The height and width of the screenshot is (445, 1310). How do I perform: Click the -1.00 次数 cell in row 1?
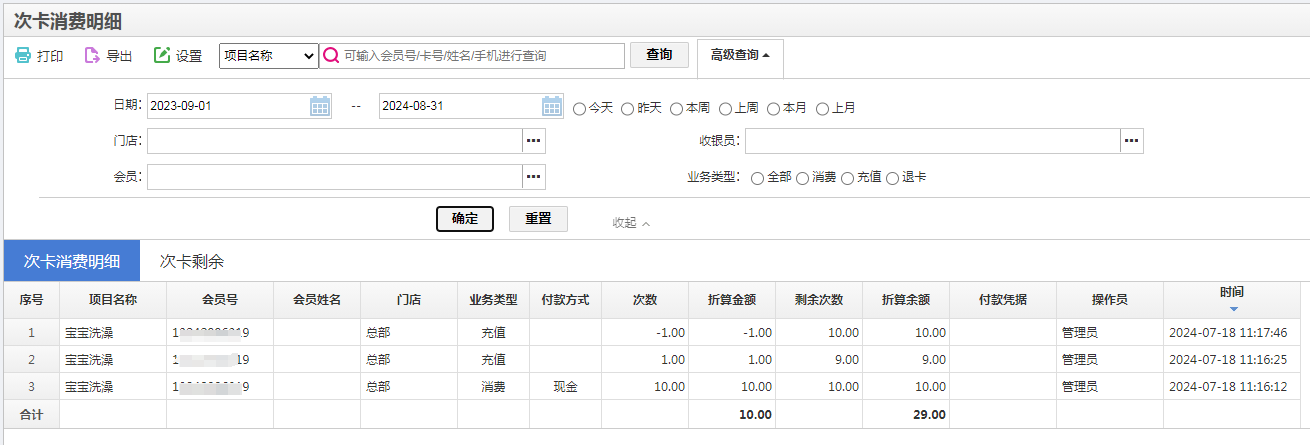(x=645, y=333)
